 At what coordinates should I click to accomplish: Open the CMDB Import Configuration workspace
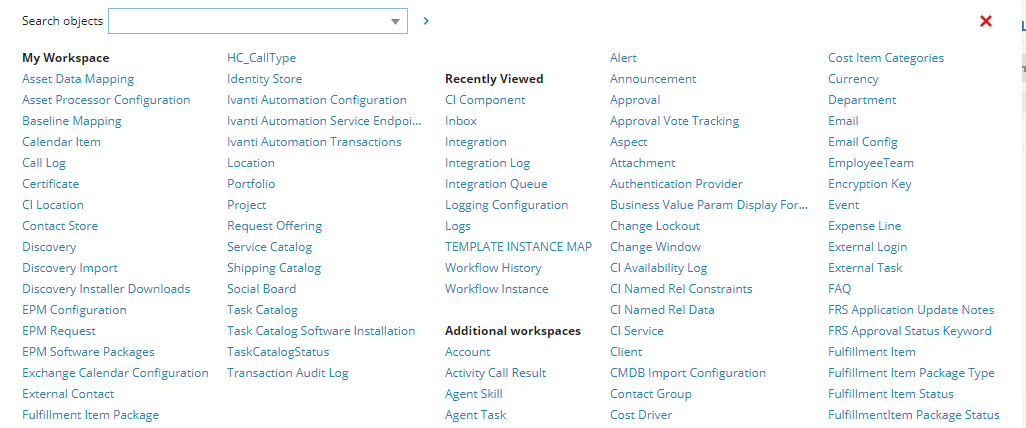point(688,373)
